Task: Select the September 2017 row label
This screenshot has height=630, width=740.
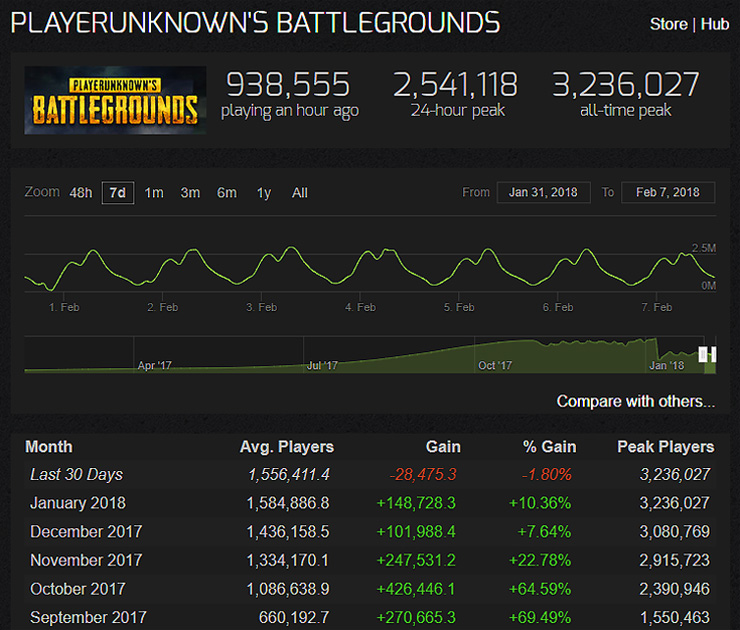Action: tap(88, 617)
